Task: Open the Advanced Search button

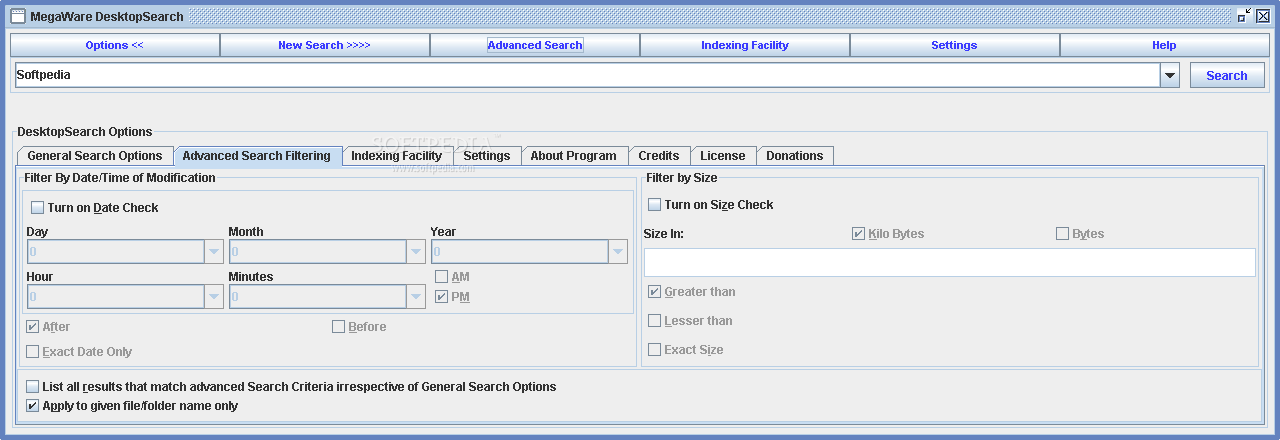Action: [x=535, y=45]
